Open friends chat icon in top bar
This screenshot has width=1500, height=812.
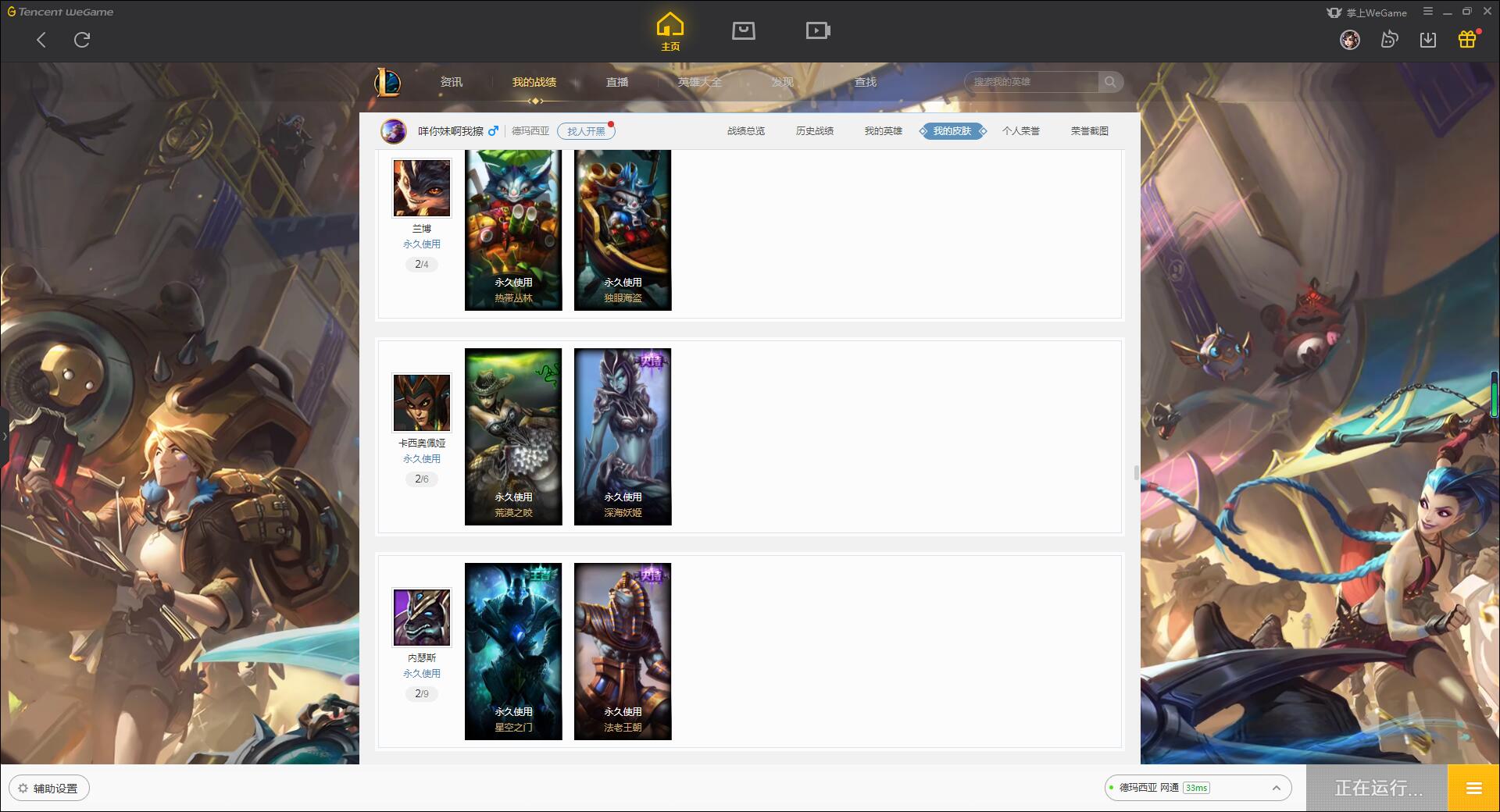[x=1389, y=40]
